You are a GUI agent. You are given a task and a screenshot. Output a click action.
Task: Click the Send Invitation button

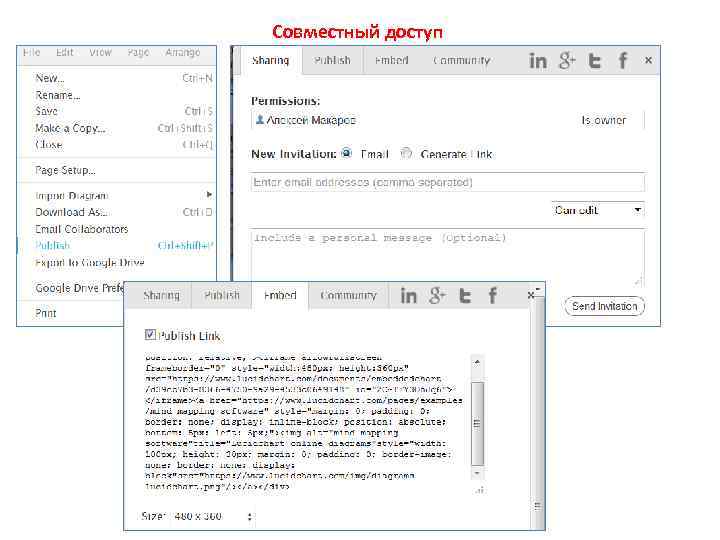(x=605, y=306)
